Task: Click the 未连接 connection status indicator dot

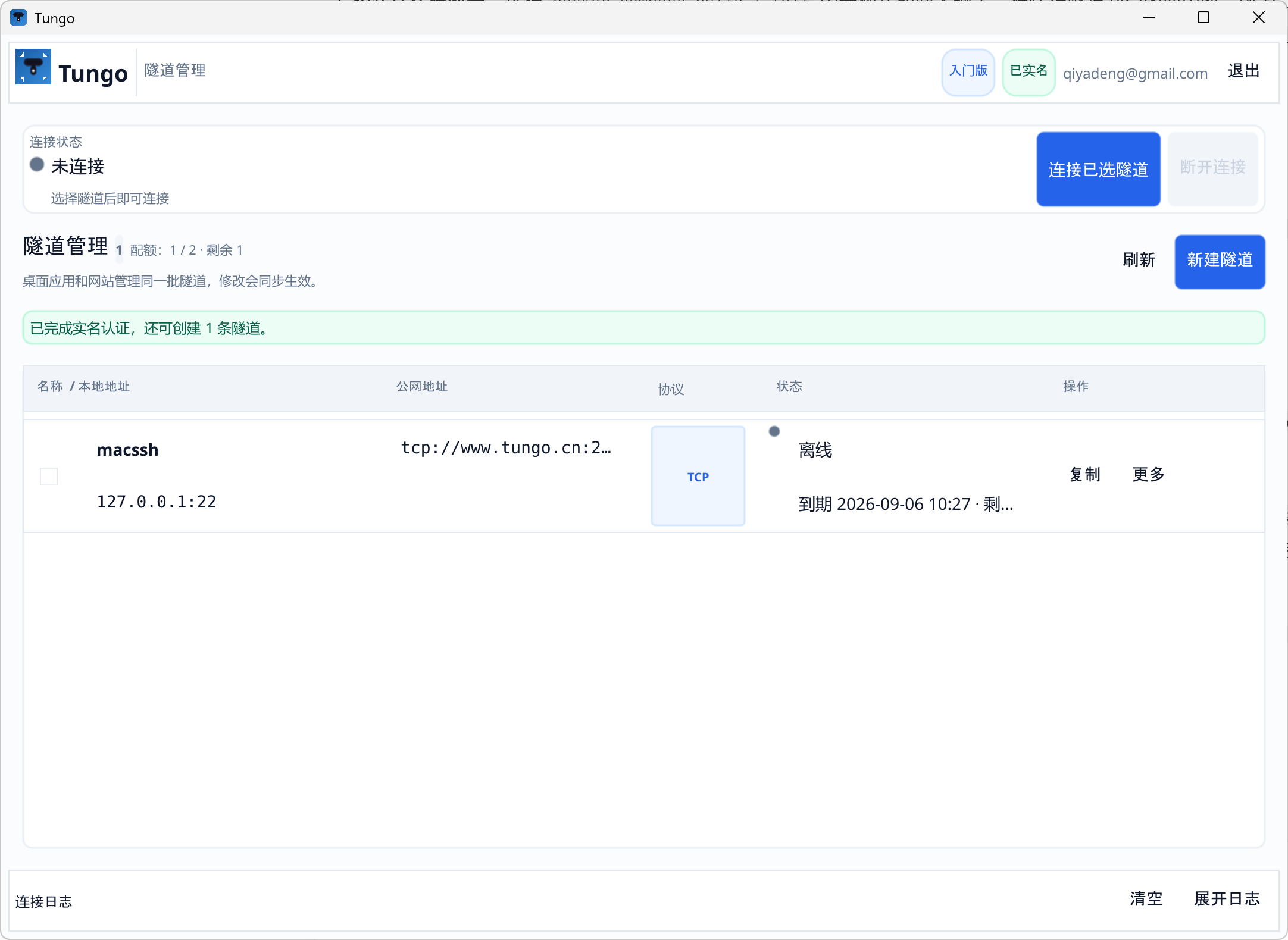Action: pos(37,164)
